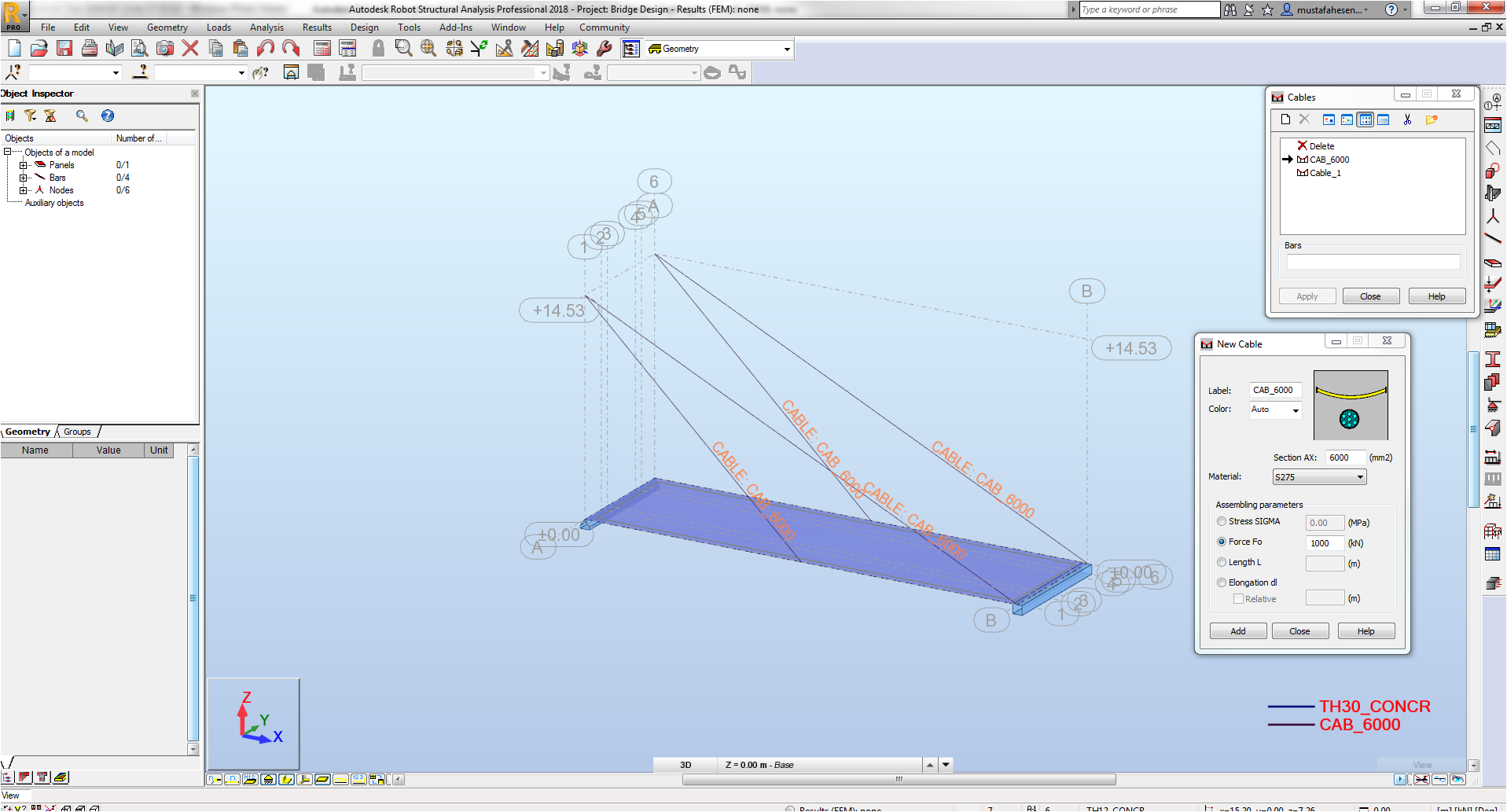Select the Length L radio button
This screenshot has height=812, width=1507.
pos(1222,562)
